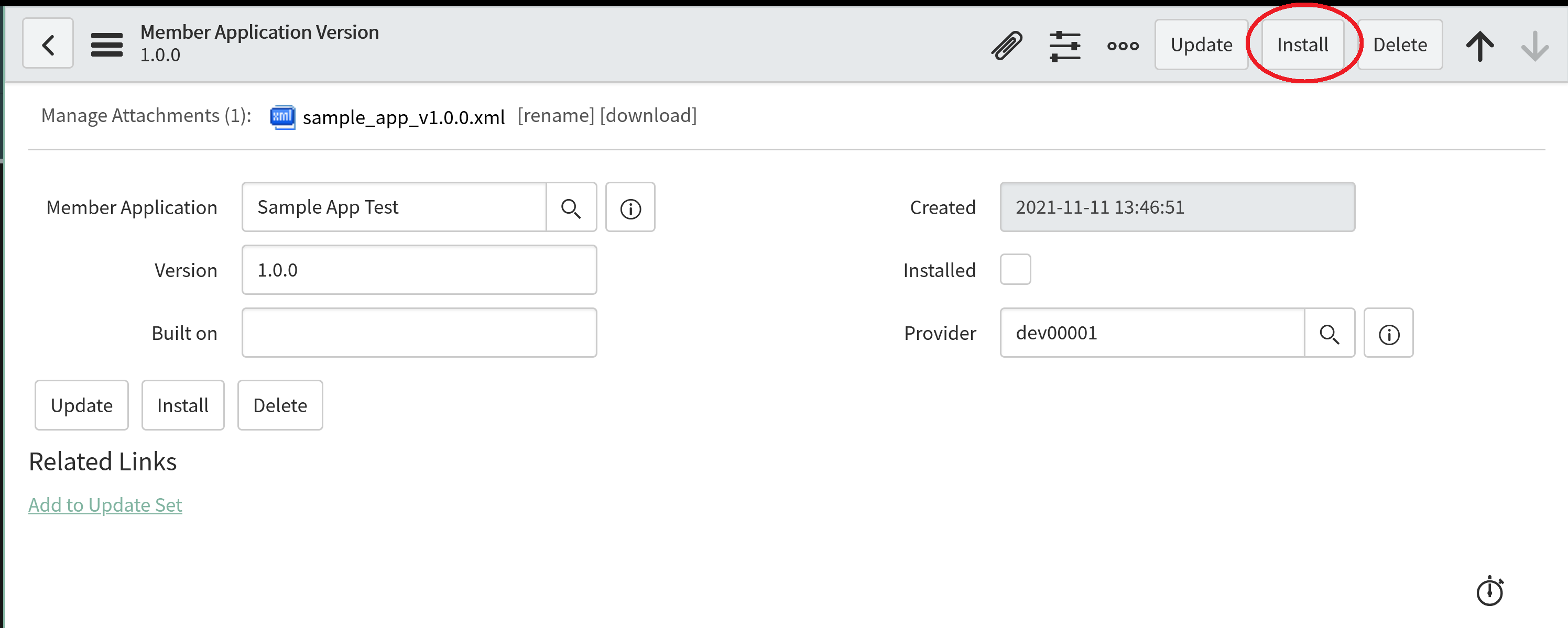This screenshot has height=628, width=1568.
Task: Go to next record down arrow
Action: pos(1534,46)
